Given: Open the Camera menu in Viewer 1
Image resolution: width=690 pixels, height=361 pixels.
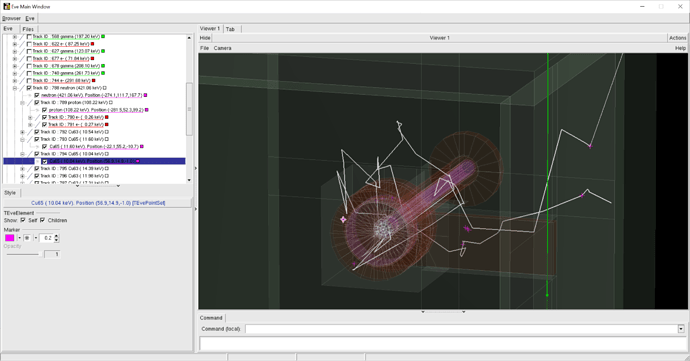Looking at the screenshot, I should tap(222, 48).
